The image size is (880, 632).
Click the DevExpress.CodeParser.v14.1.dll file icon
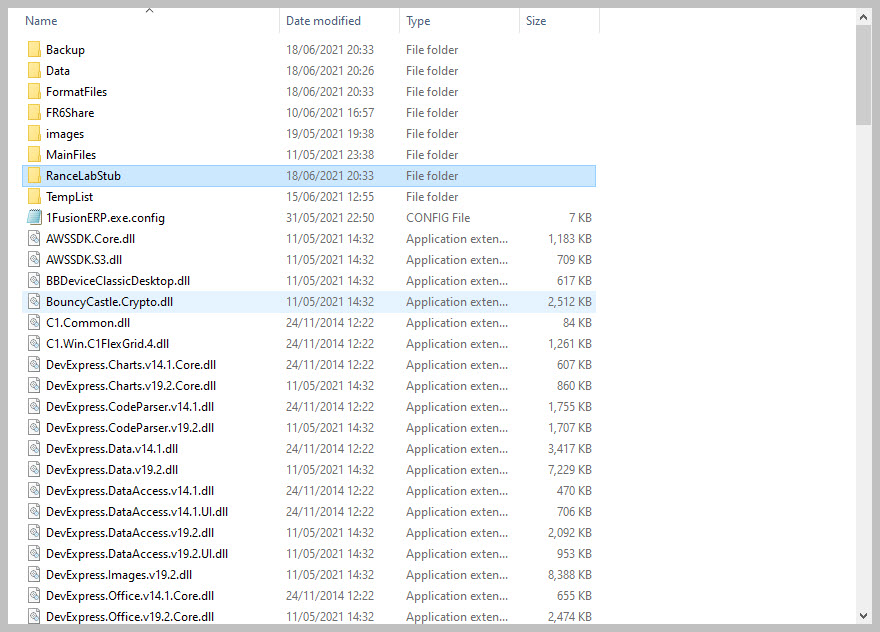(x=34, y=406)
